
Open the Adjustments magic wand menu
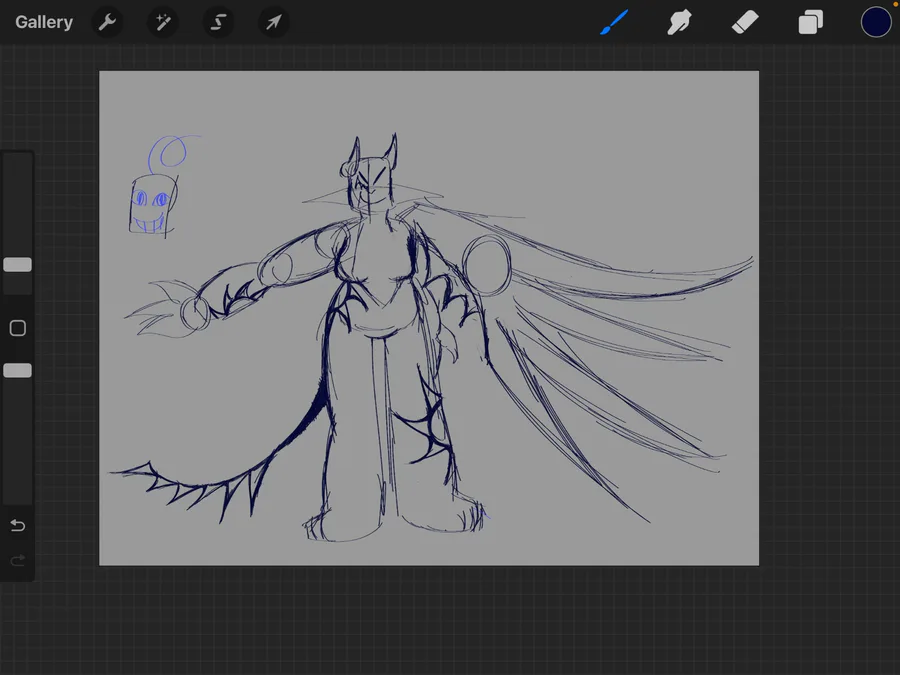tap(163, 22)
